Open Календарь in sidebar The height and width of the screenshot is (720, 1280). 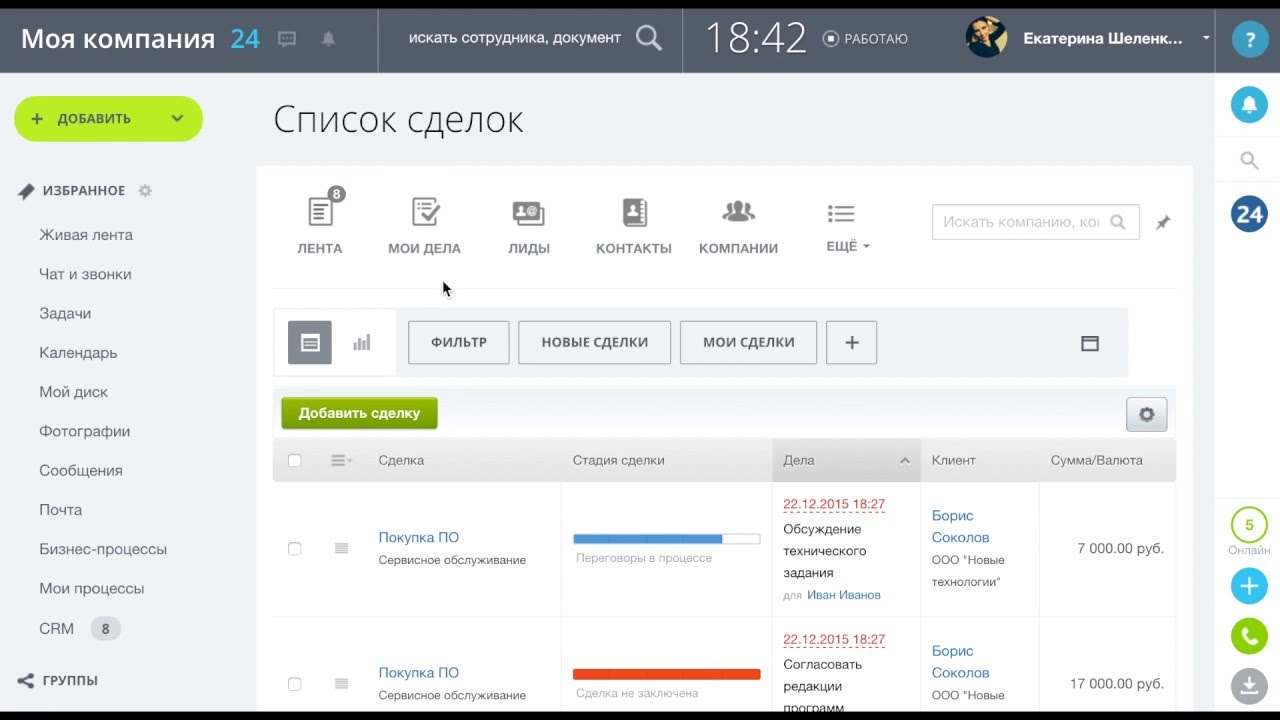coord(78,353)
